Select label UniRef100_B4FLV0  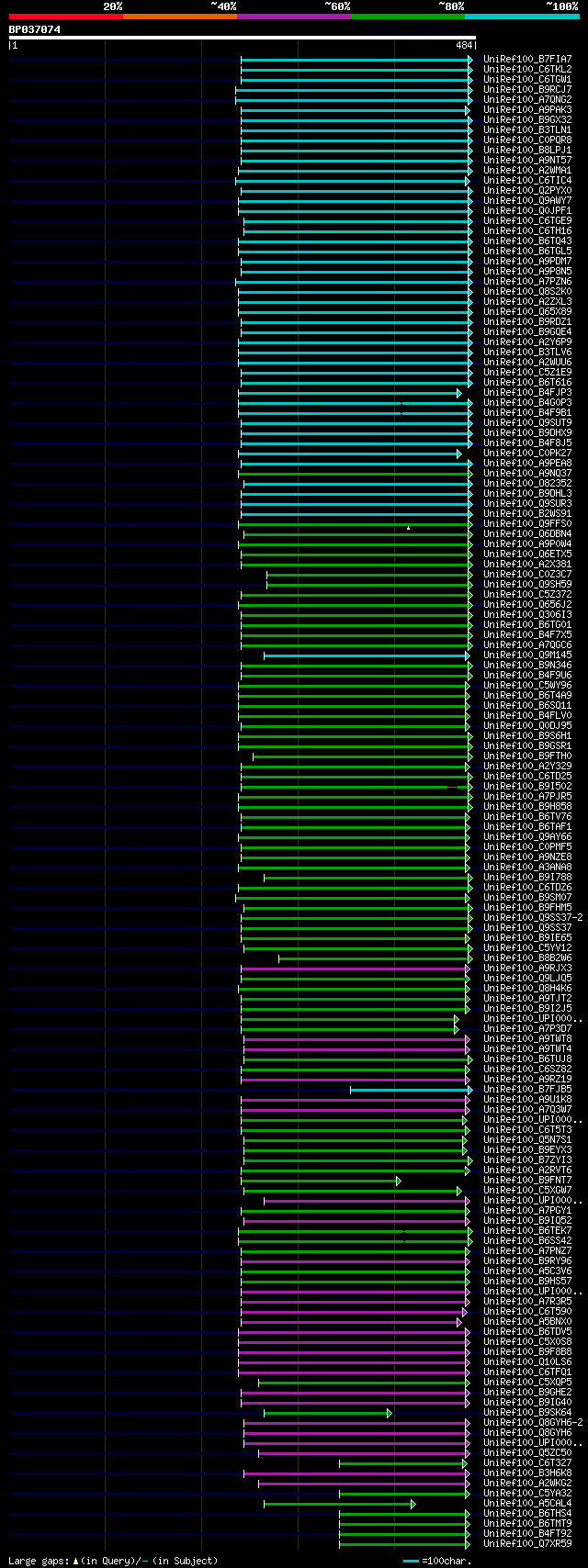pos(527,716)
